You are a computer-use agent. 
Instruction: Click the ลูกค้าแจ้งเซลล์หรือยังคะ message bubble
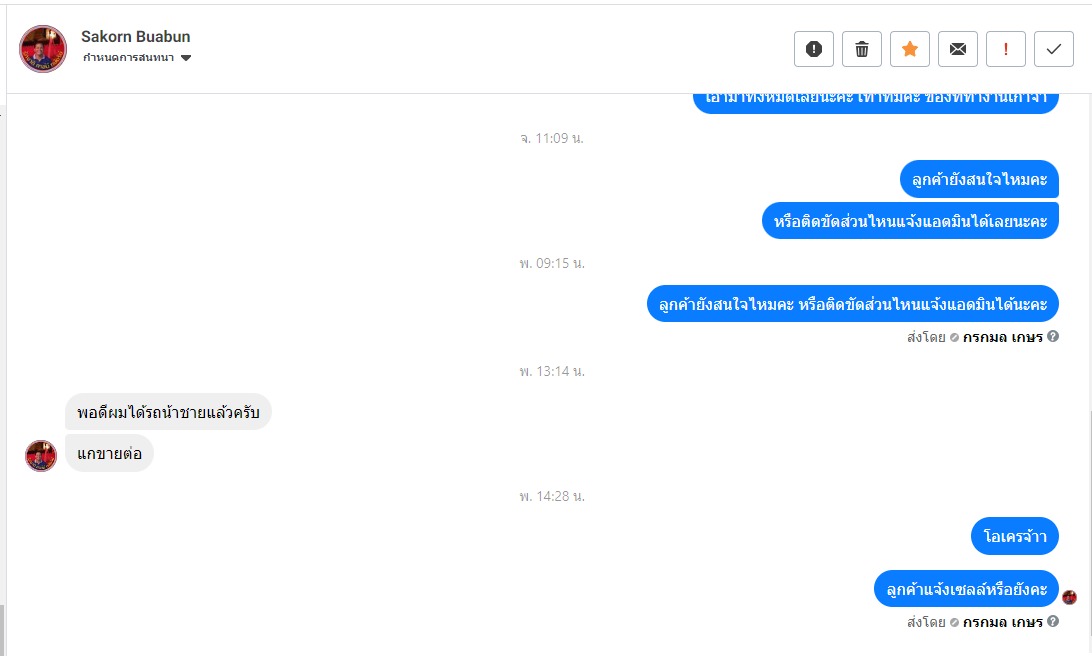pyautogui.click(x=966, y=588)
